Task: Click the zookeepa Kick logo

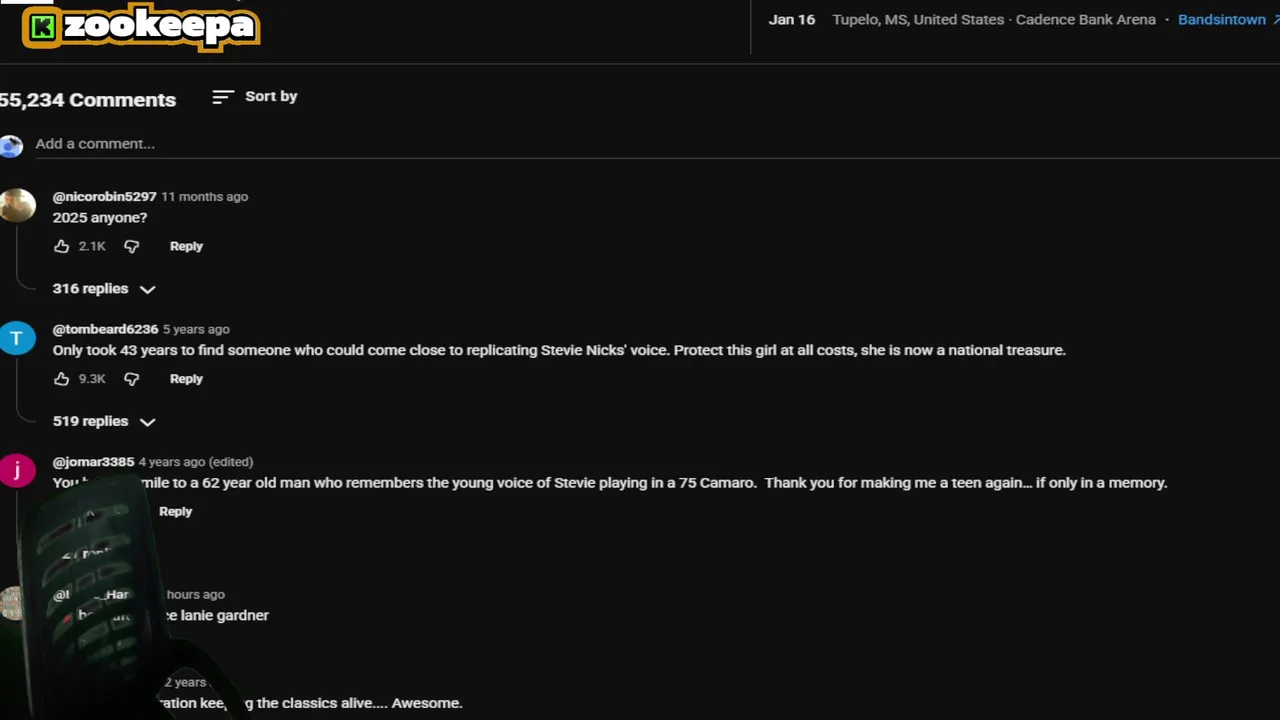Action: click(141, 27)
